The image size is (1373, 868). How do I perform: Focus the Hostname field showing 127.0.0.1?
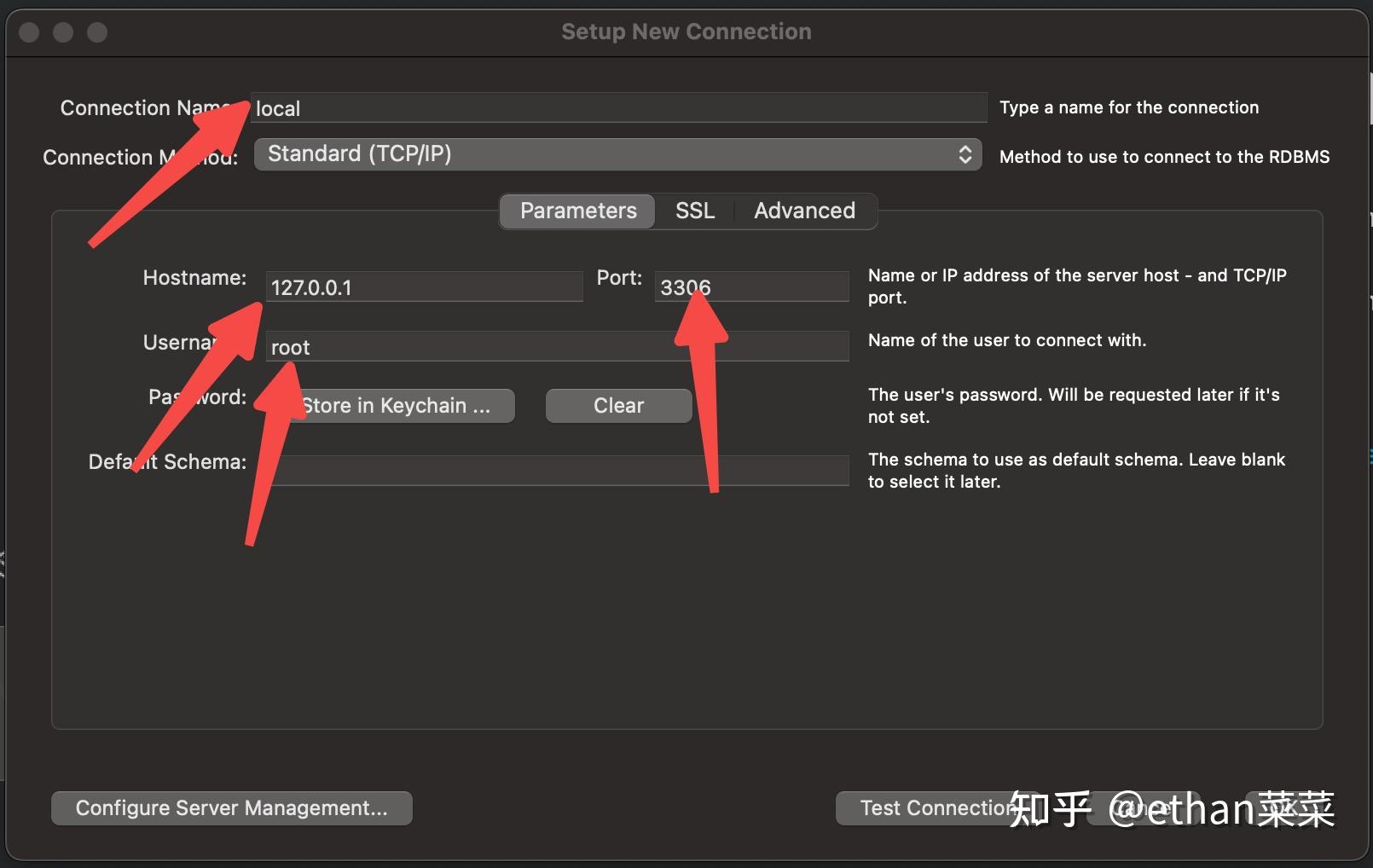pyautogui.click(x=424, y=287)
